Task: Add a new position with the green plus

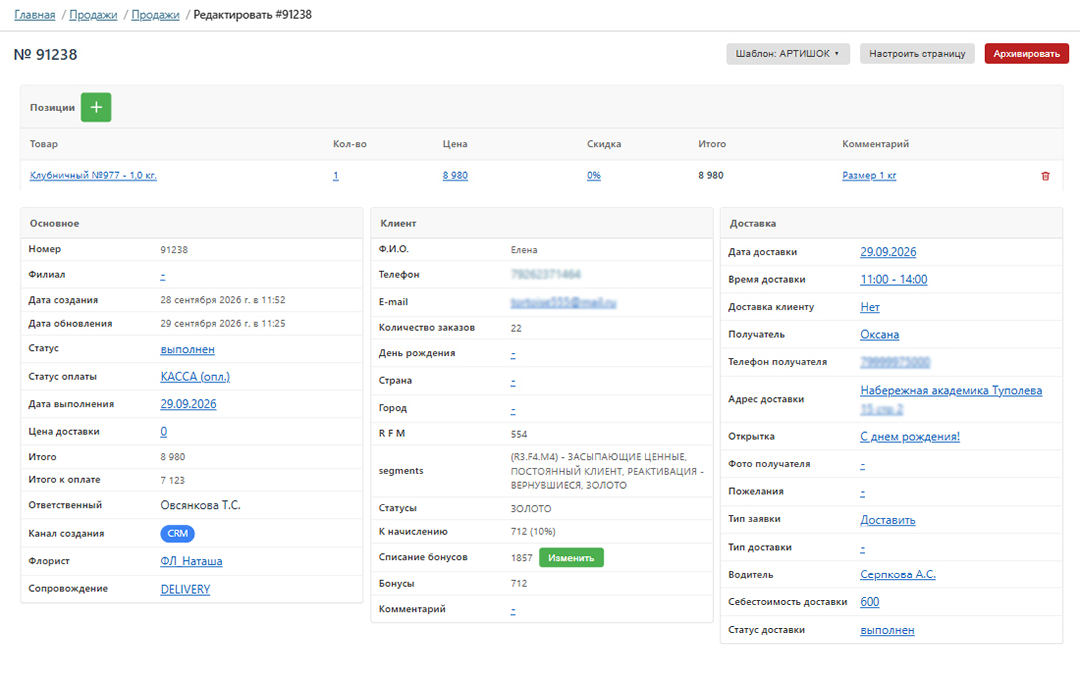Action: [x=96, y=107]
